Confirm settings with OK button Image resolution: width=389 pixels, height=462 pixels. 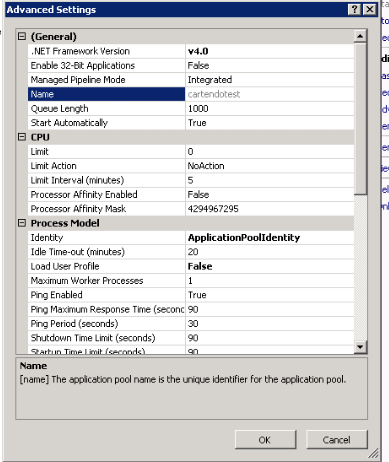point(265,440)
